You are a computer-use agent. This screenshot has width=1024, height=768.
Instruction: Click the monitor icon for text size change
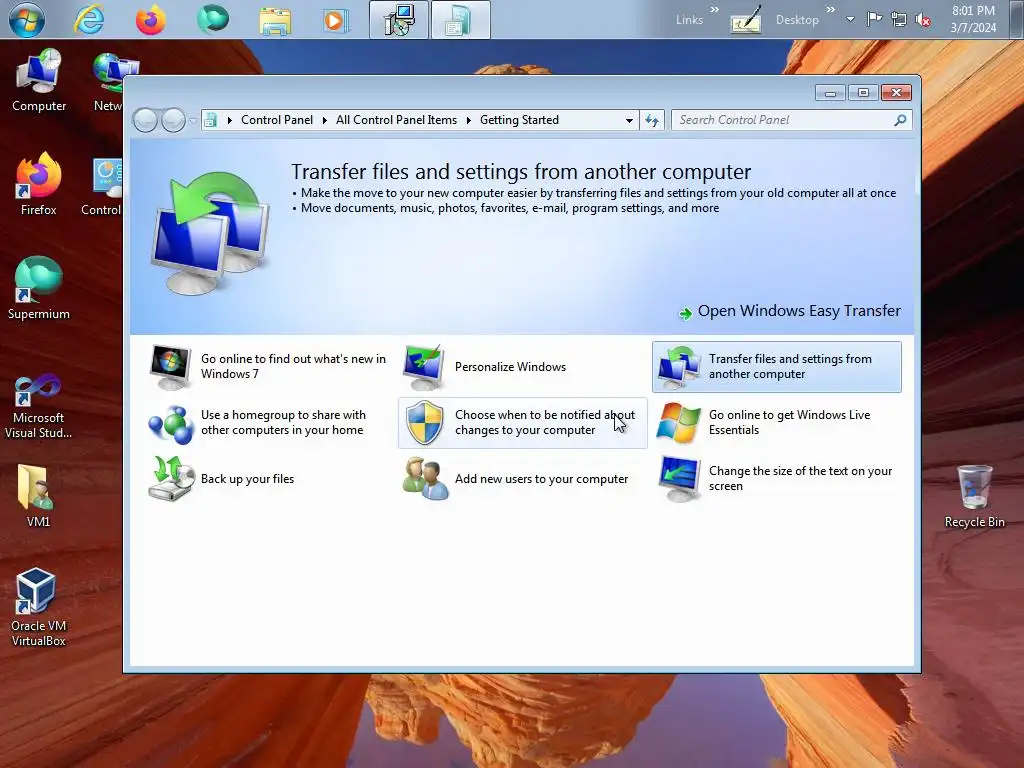point(679,479)
